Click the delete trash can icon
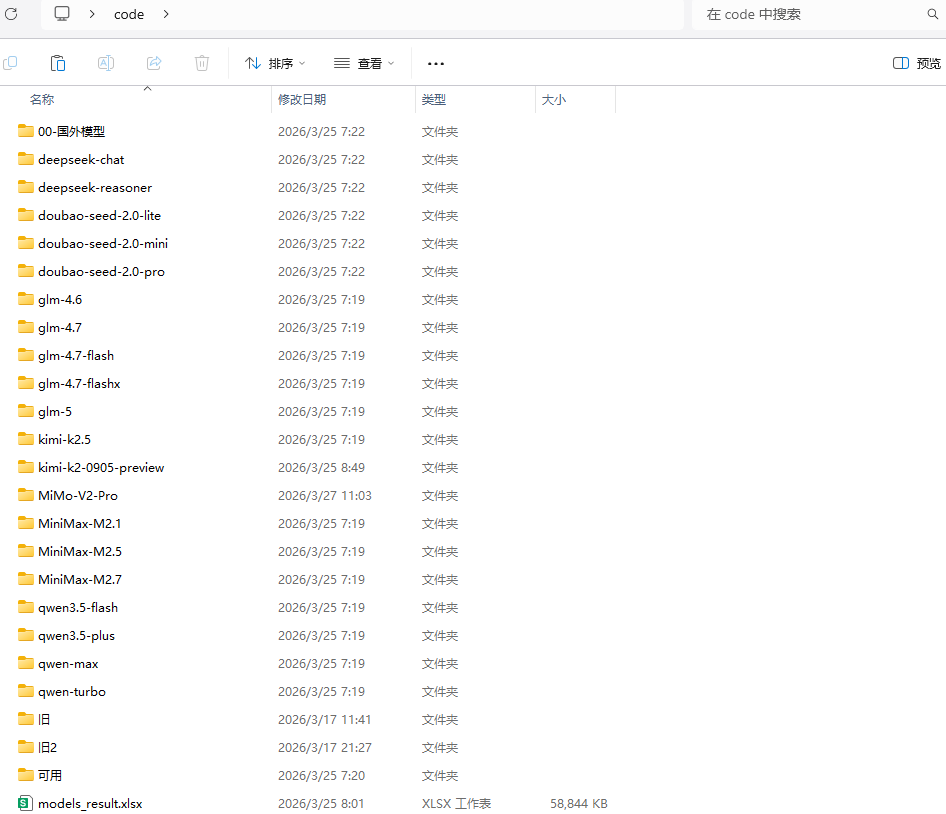 [202, 63]
